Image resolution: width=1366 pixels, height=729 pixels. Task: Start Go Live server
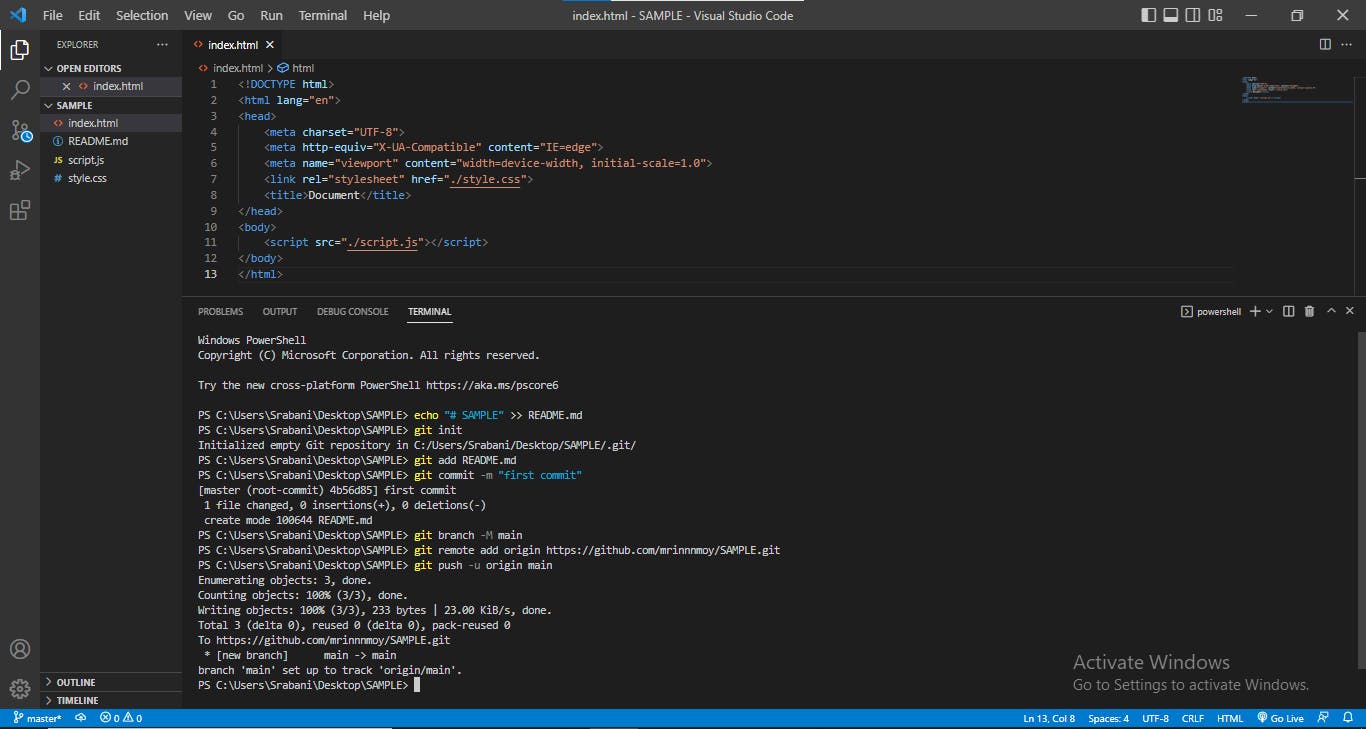(x=1281, y=718)
